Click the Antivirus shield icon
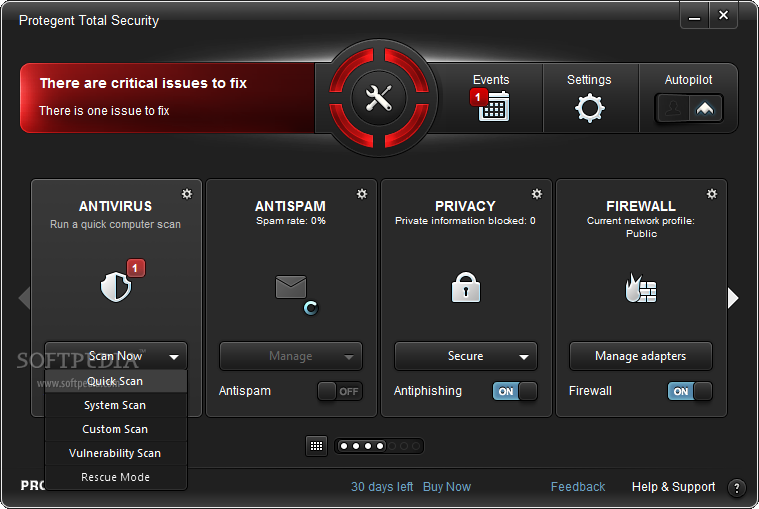 116,287
